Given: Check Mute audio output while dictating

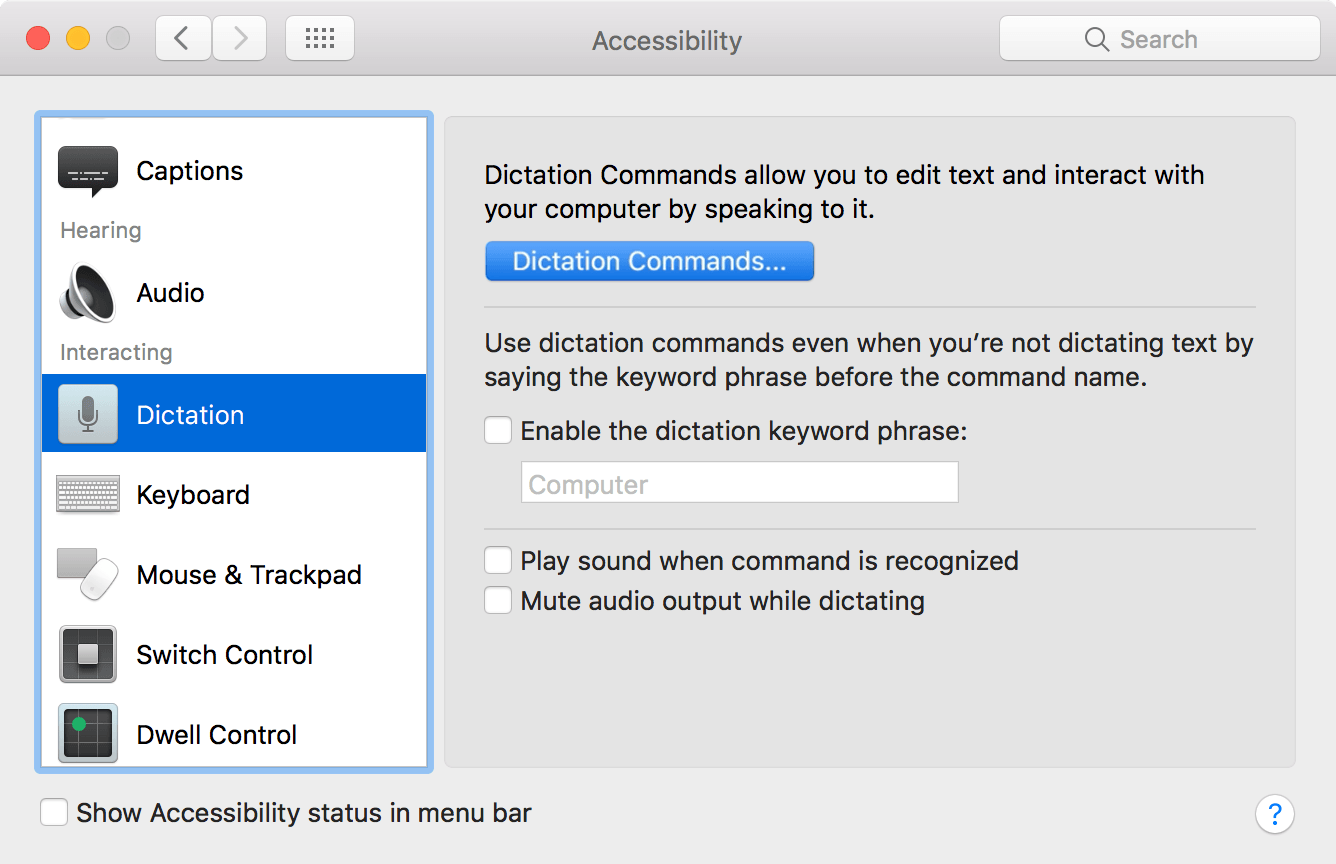Looking at the screenshot, I should pyautogui.click(x=498, y=601).
